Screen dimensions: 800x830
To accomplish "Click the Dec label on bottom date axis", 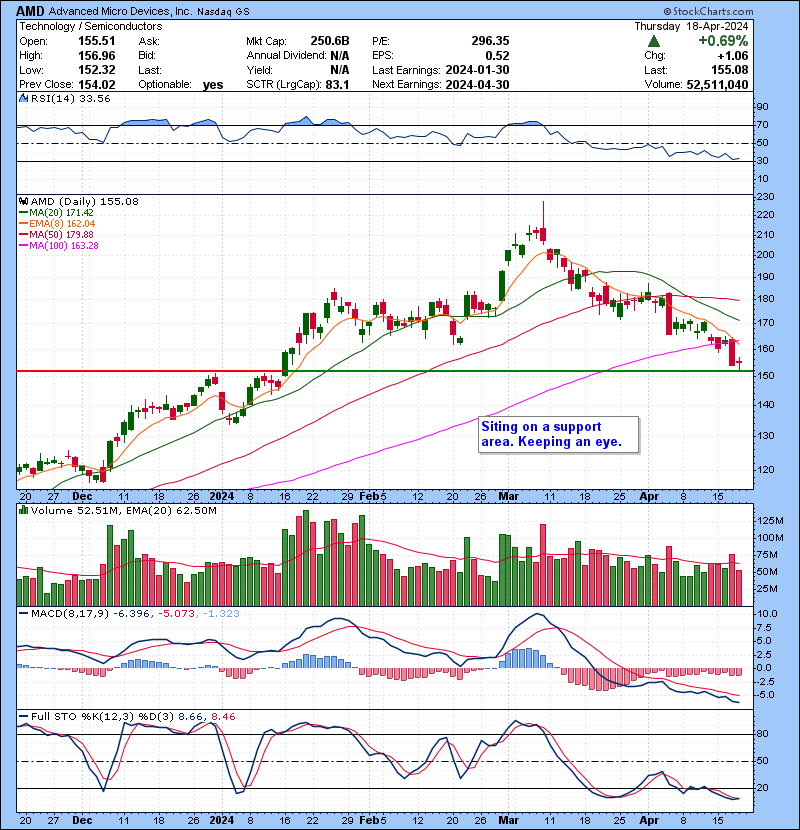I will [82, 820].
